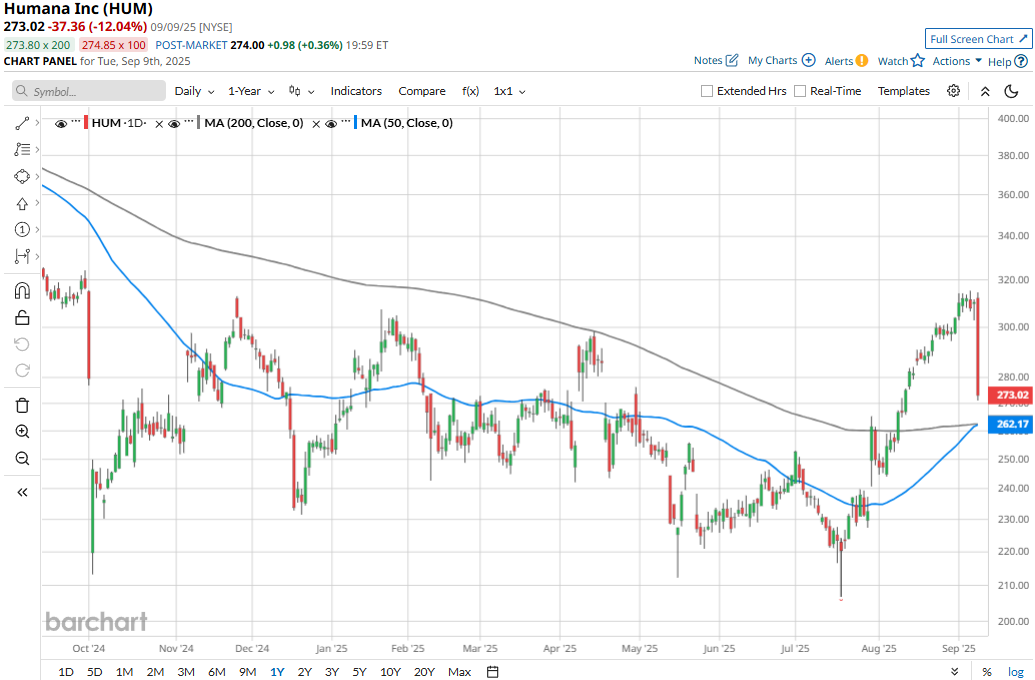Click the 273.02 price axis label
This screenshot has width=1035, height=680.
pos(1010,395)
